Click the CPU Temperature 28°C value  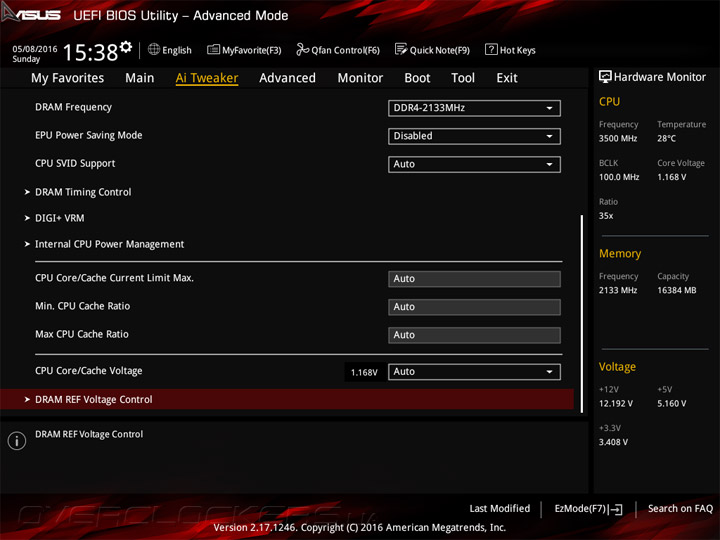coord(666,138)
